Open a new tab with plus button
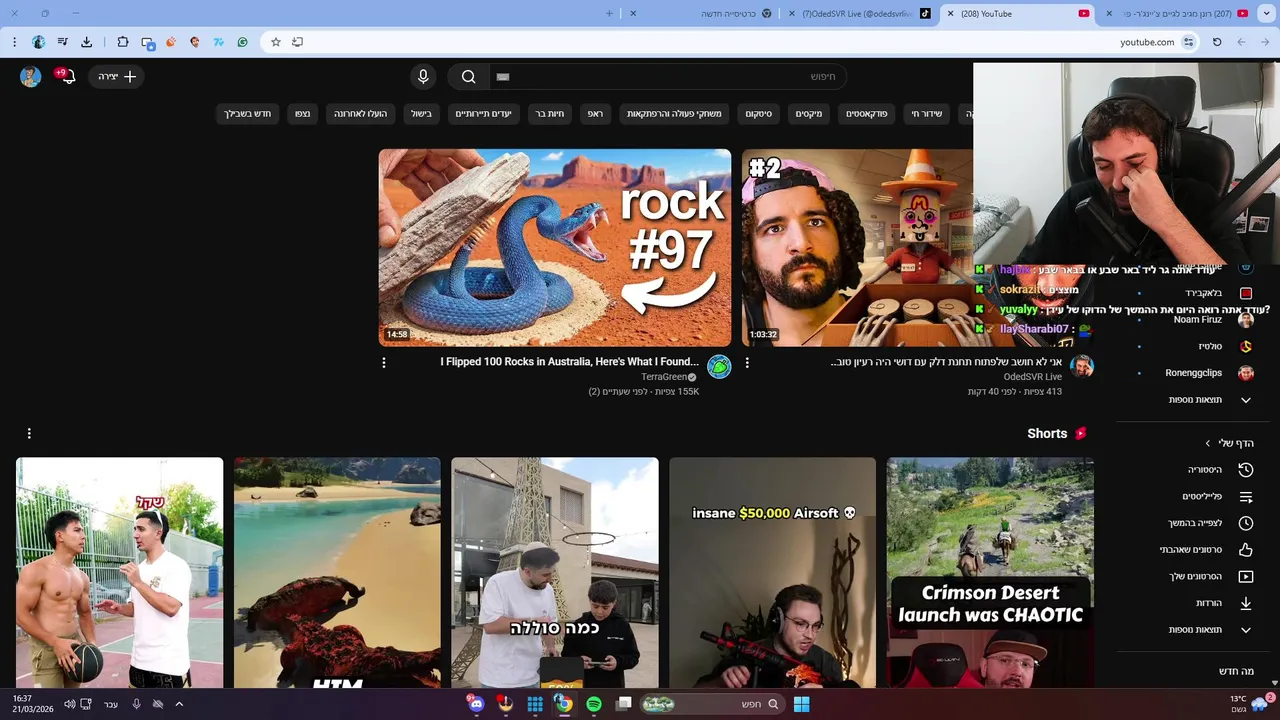Viewport: 1280px width, 720px height. (x=609, y=14)
